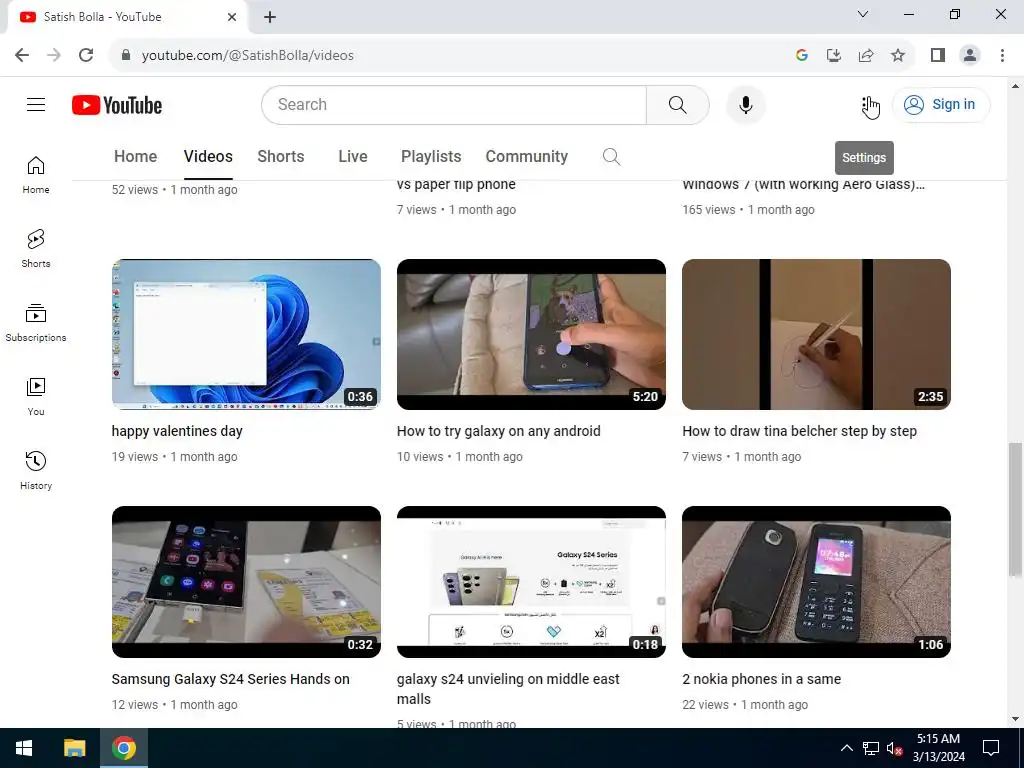Click the muted volume tray icon
The height and width of the screenshot is (768, 1024).
tap(894, 748)
